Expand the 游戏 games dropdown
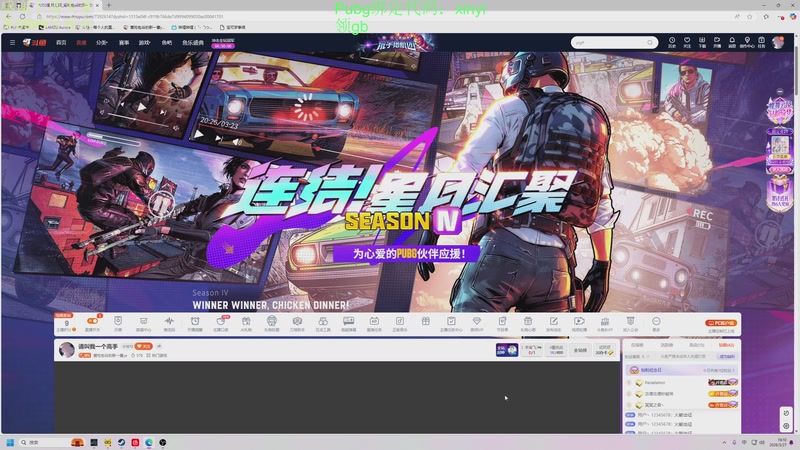Screen dimensions: 800x450 pyautogui.click(x=144, y=43)
